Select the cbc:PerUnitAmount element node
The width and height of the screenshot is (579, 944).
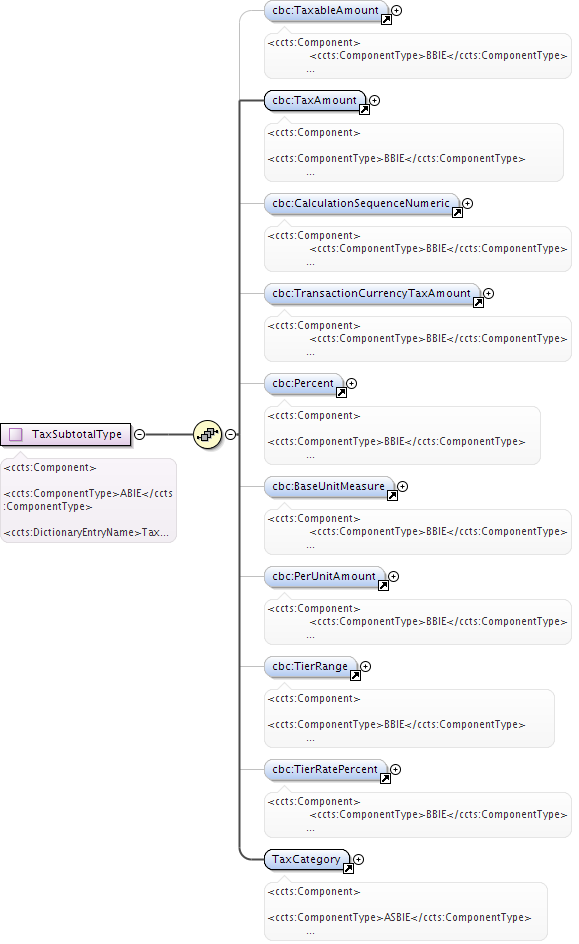coord(324,576)
